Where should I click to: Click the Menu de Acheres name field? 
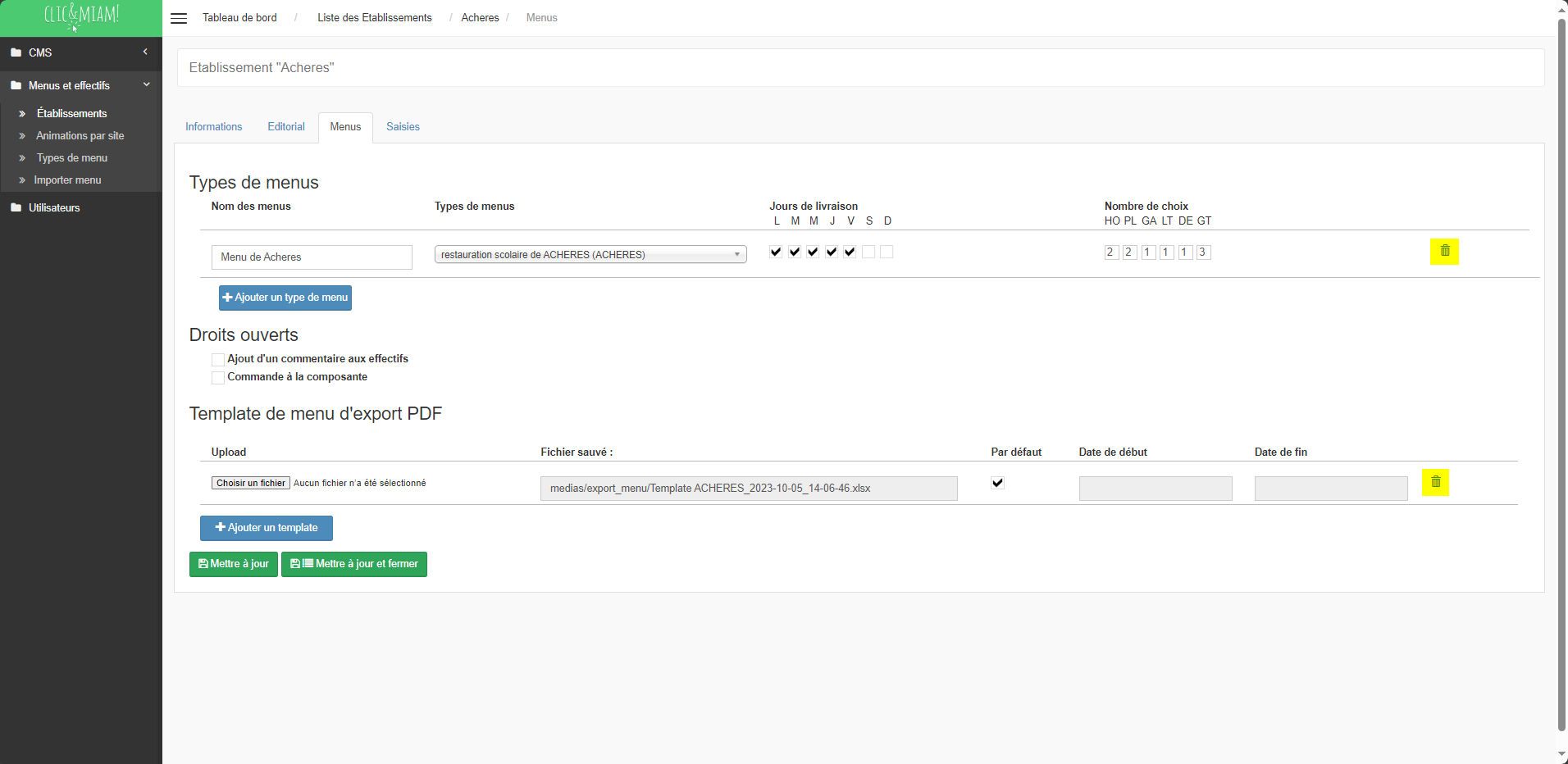pos(312,257)
